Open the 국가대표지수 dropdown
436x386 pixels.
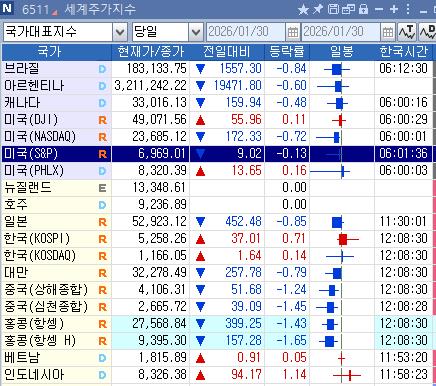(x=119, y=32)
